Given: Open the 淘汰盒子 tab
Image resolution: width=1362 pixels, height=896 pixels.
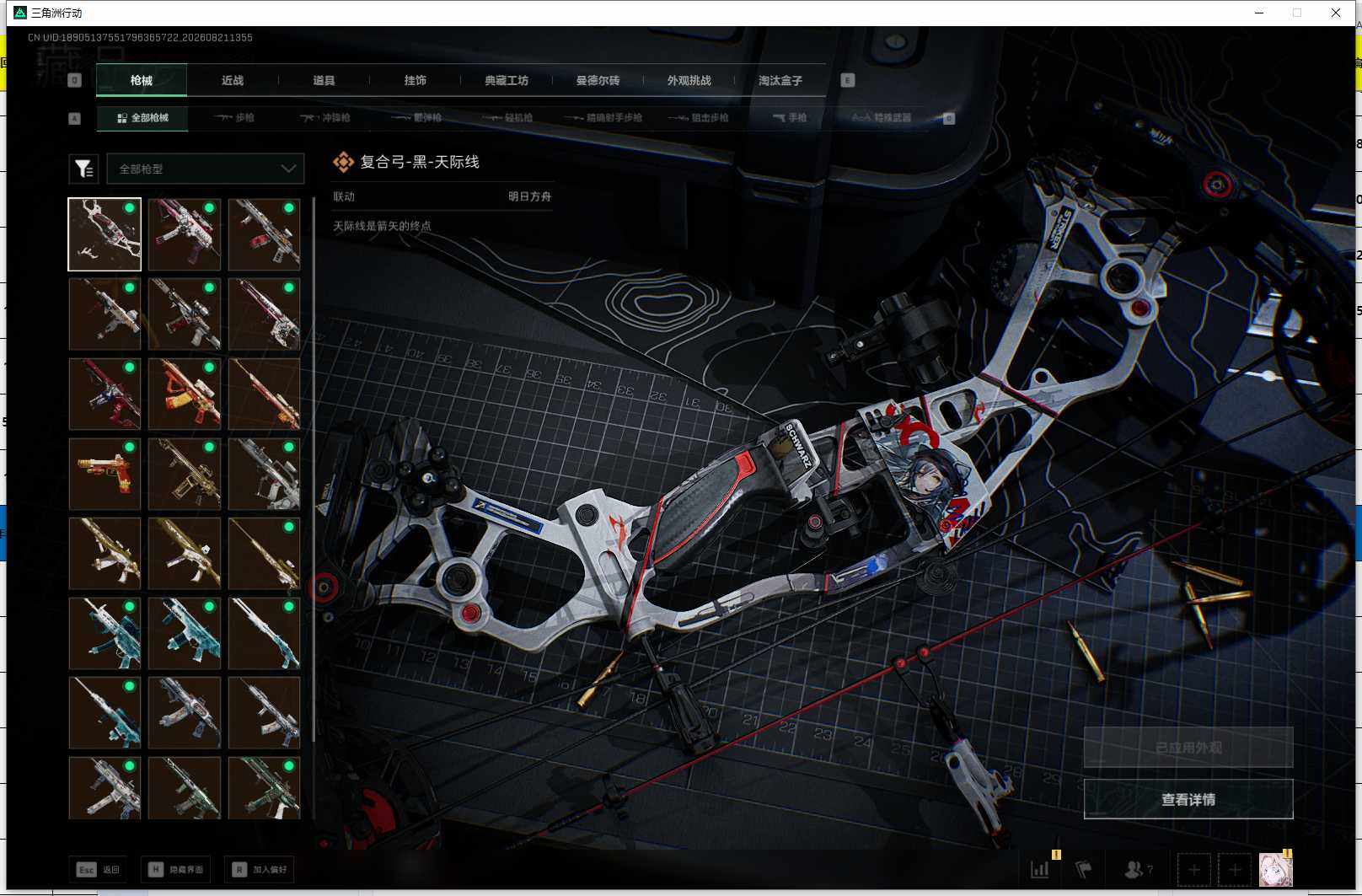Looking at the screenshot, I should point(780,80).
